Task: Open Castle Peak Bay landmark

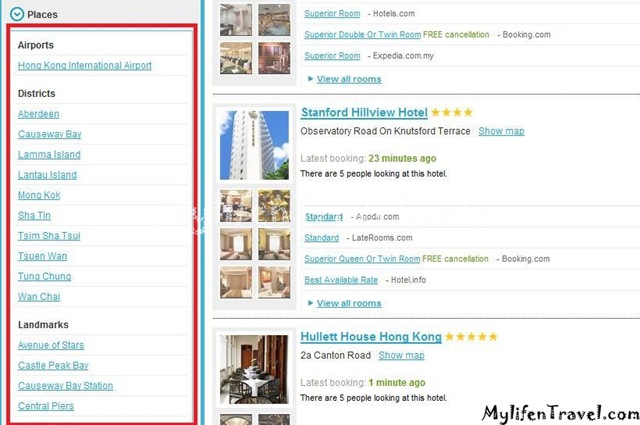Action: click(x=53, y=365)
